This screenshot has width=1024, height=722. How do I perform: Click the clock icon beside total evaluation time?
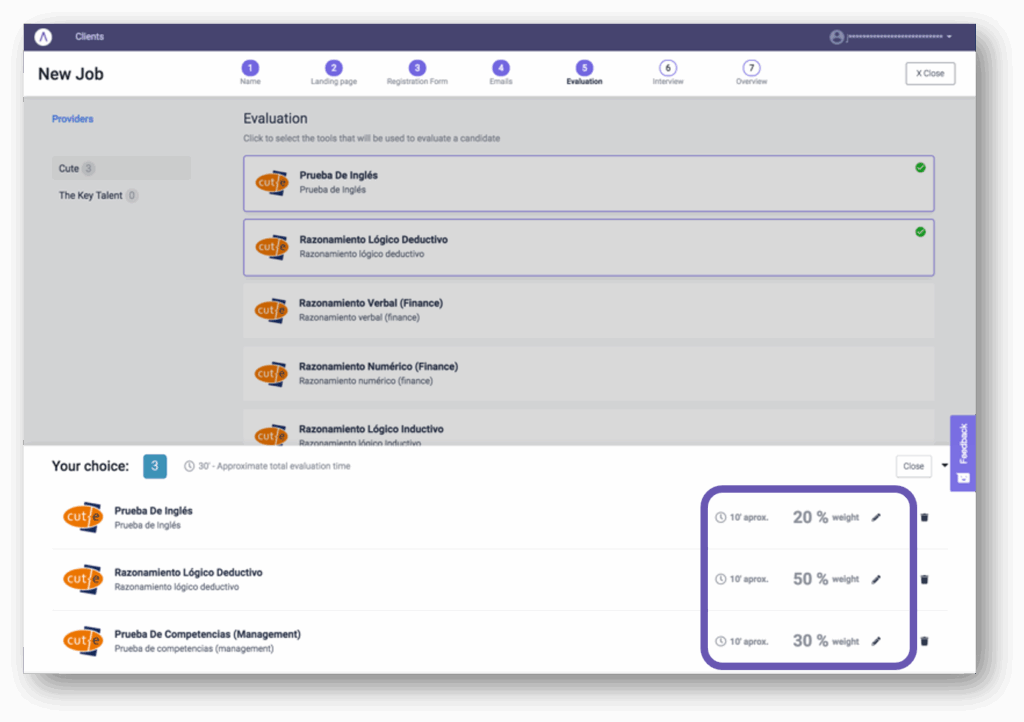click(x=189, y=466)
